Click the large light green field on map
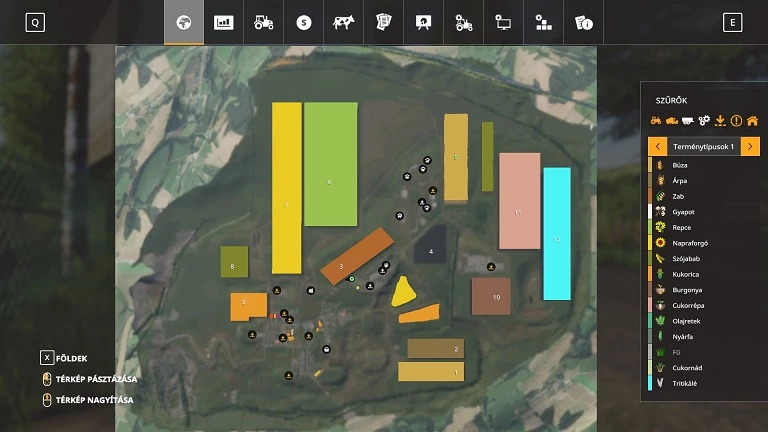The width and height of the screenshot is (768, 432). coord(330,164)
